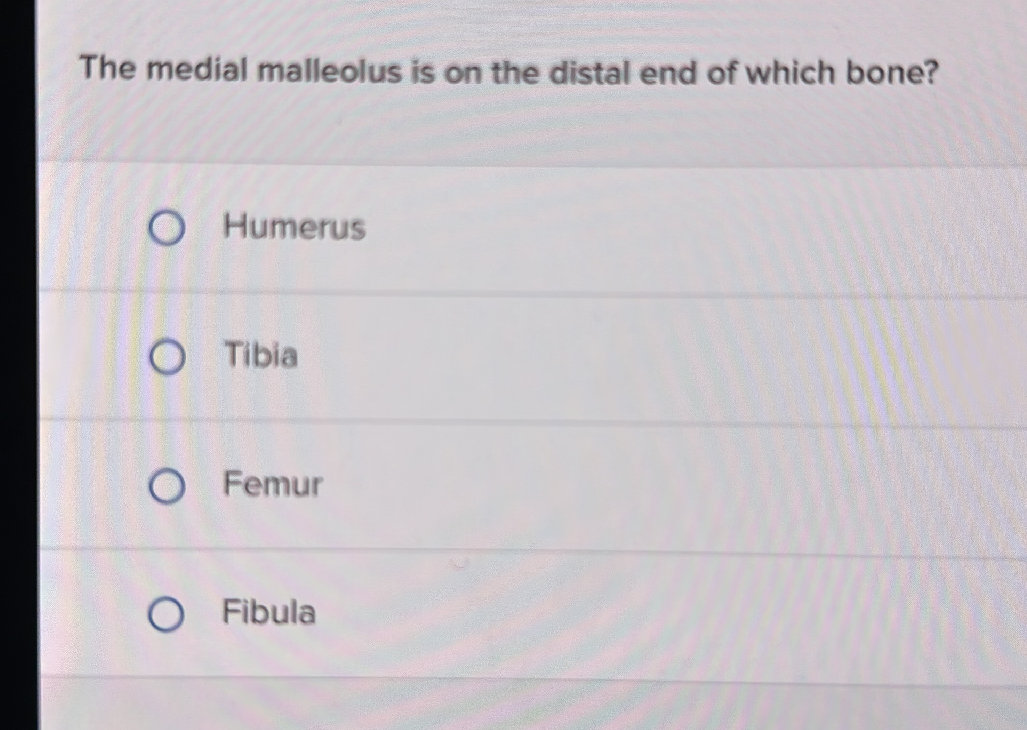Click the second answer row

(x=530, y=357)
